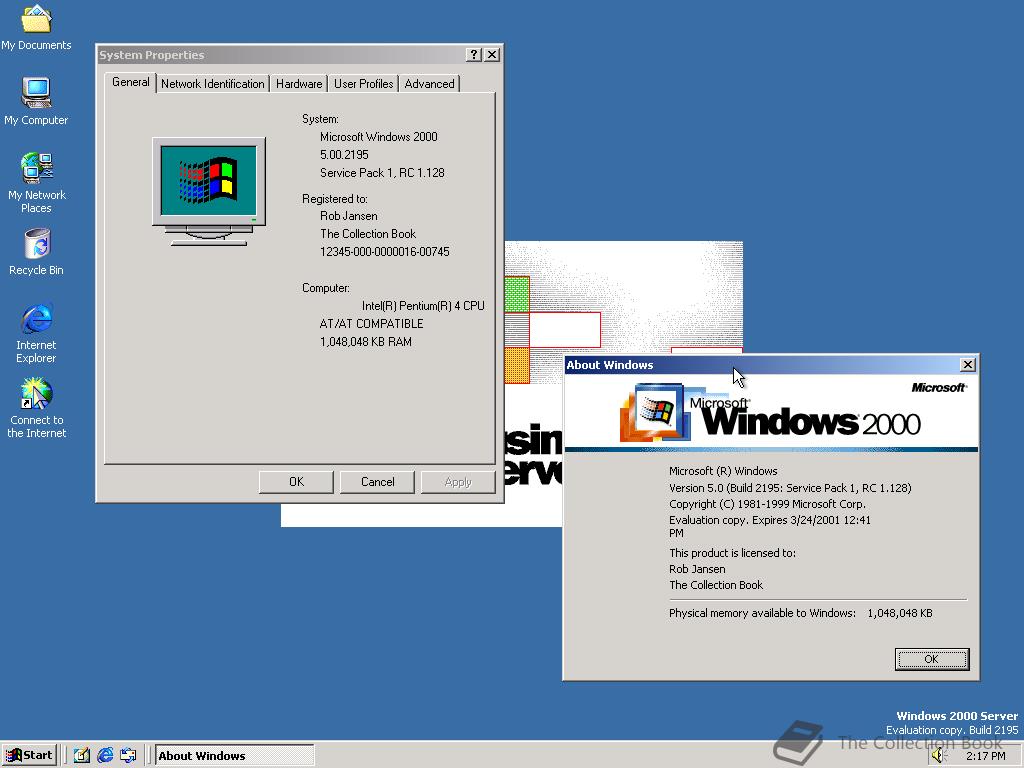The height and width of the screenshot is (768, 1024).
Task: Launch Outlook Express from quick launch
Action: pyautogui.click(x=128, y=756)
